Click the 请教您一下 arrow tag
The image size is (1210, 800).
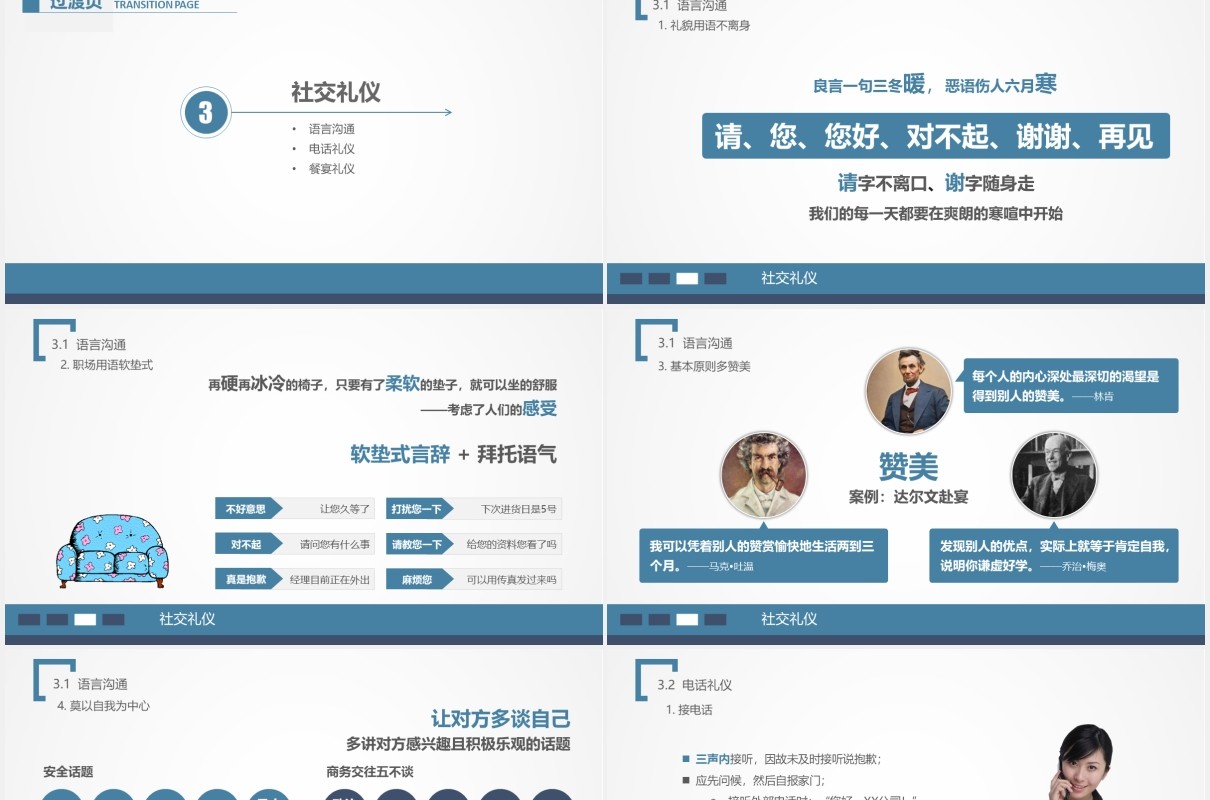(420, 544)
